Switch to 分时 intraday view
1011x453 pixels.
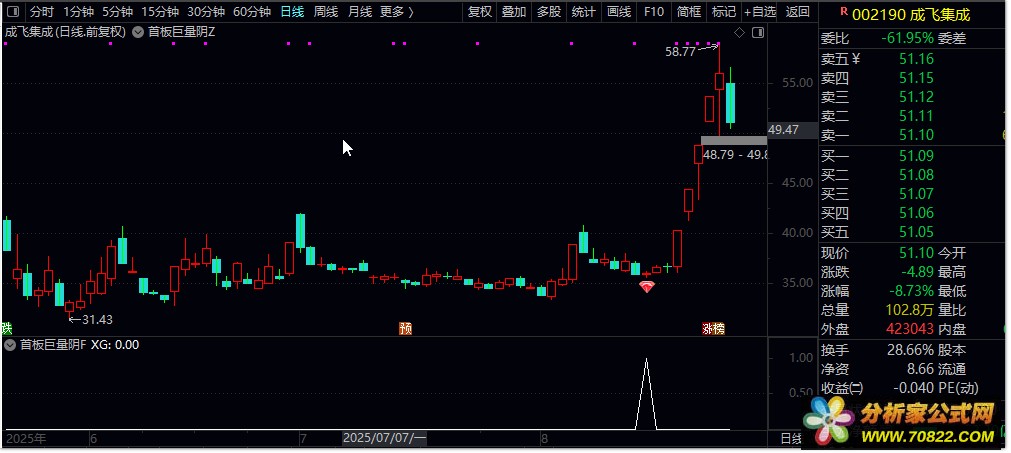42,12
